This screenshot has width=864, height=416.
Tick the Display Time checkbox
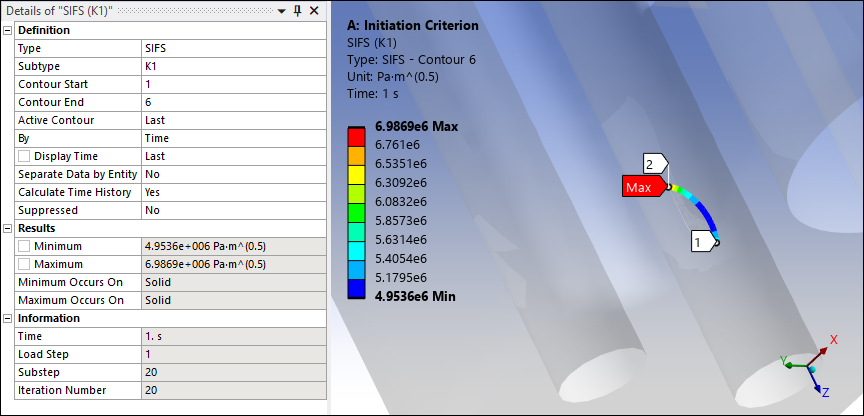[25, 156]
